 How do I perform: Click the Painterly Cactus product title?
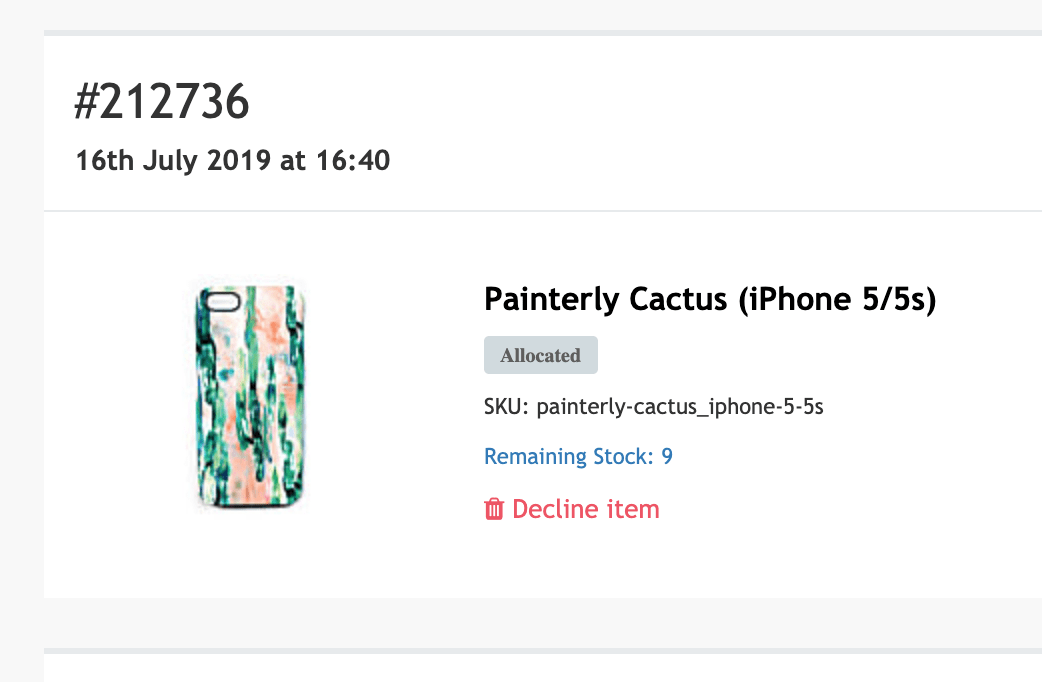[x=709, y=299]
